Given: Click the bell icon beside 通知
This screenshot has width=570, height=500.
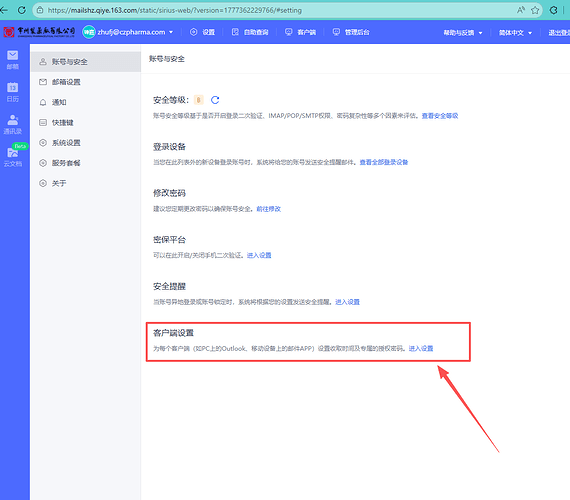Looking at the screenshot, I should [43, 102].
